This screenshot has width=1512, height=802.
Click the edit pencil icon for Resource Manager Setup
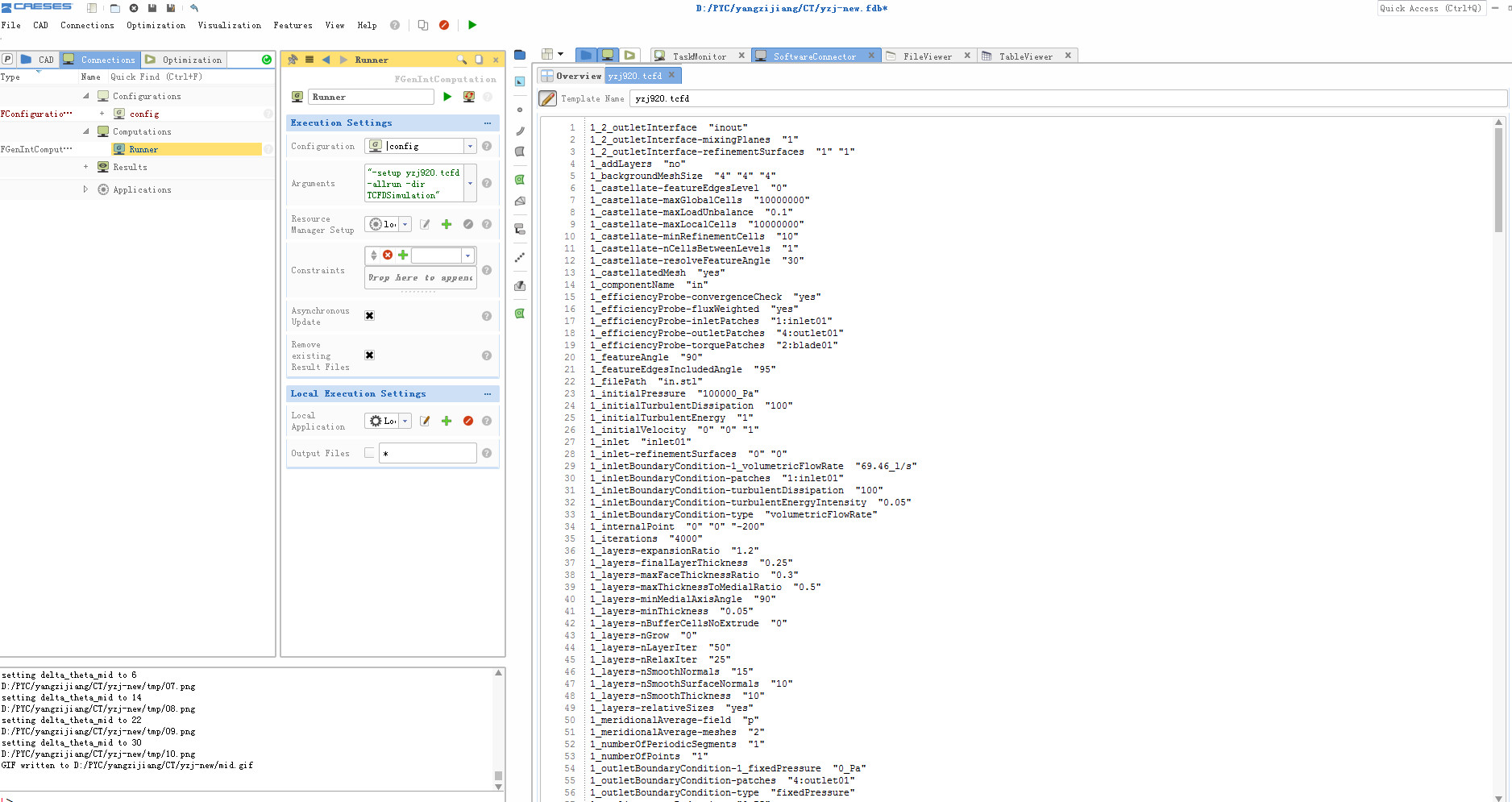(425, 224)
